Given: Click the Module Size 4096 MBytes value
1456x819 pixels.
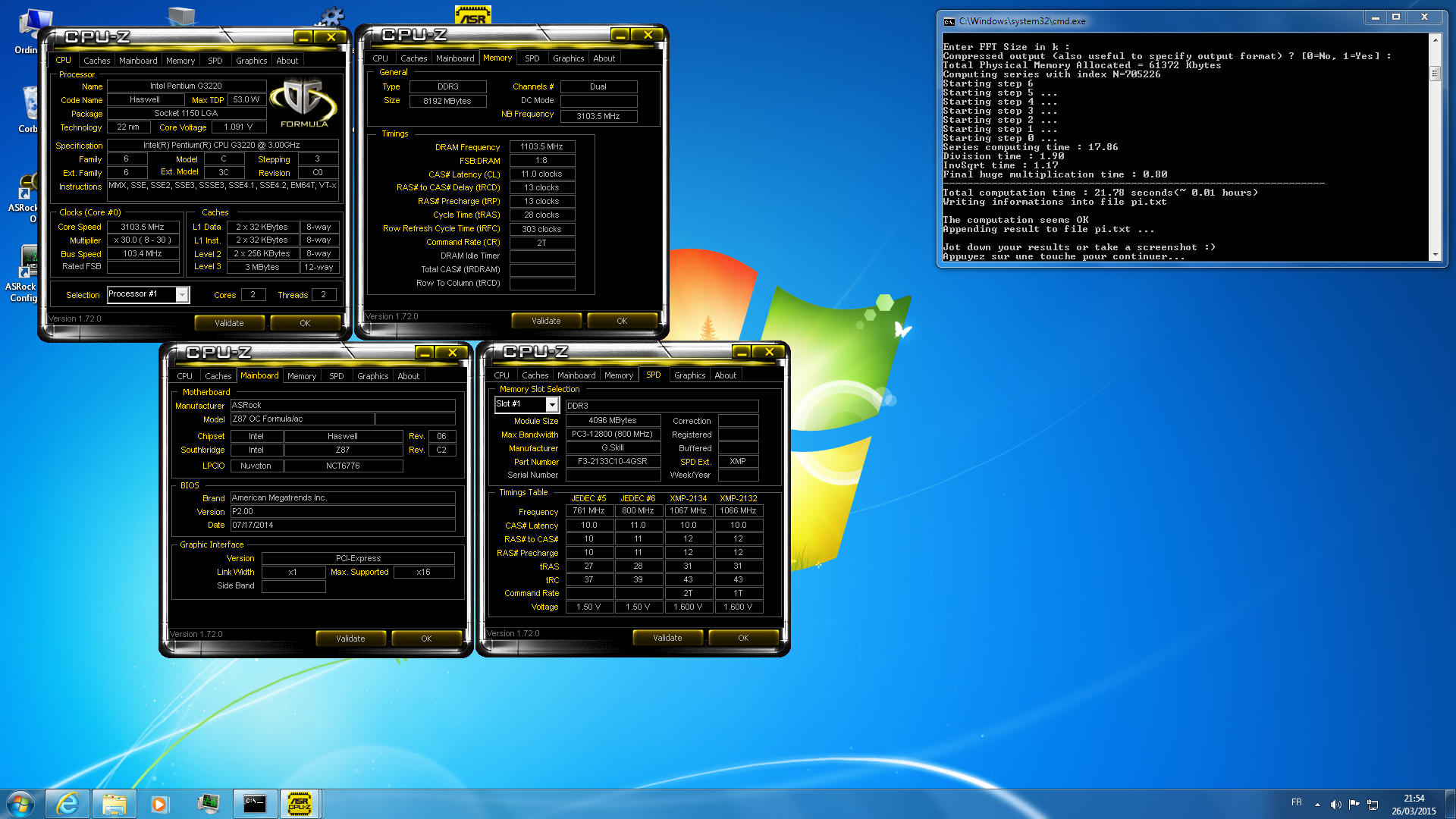Looking at the screenshot, I should coord(613,421).
